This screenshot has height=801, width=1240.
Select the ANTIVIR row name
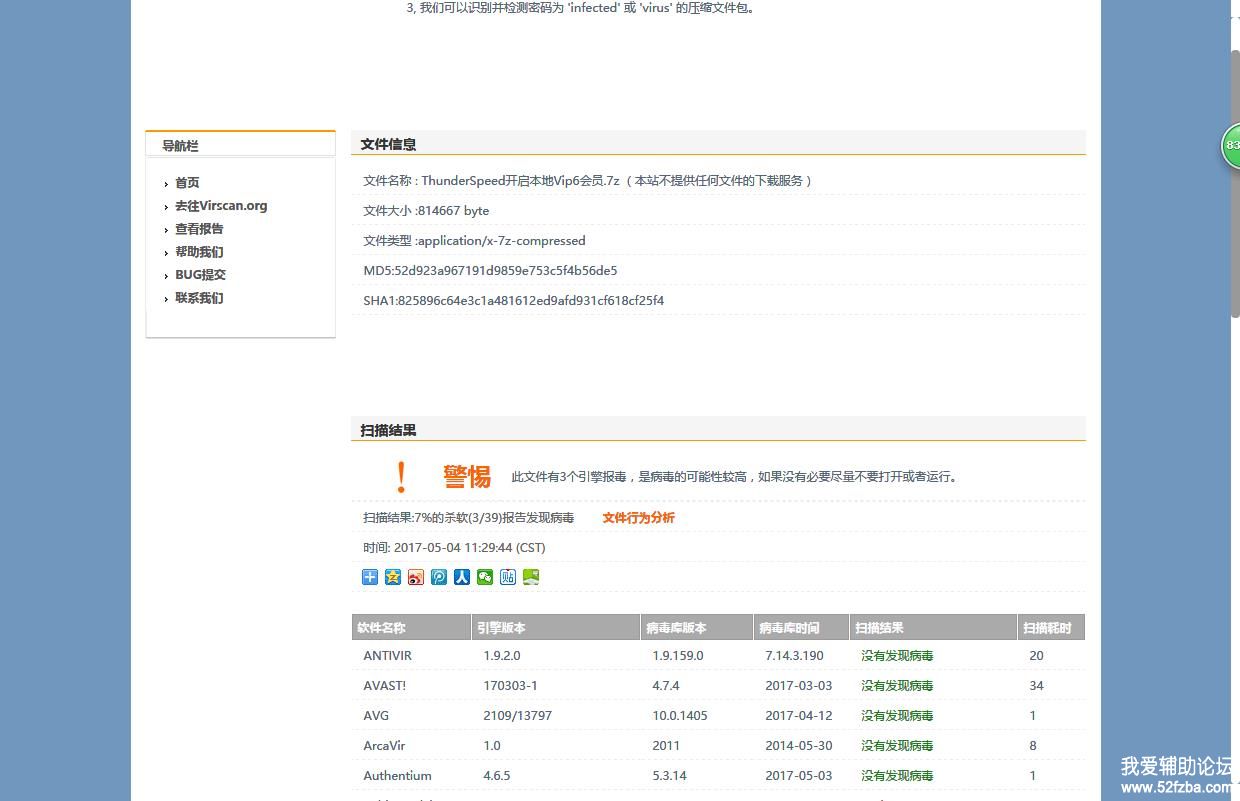(x=388, y=656)
